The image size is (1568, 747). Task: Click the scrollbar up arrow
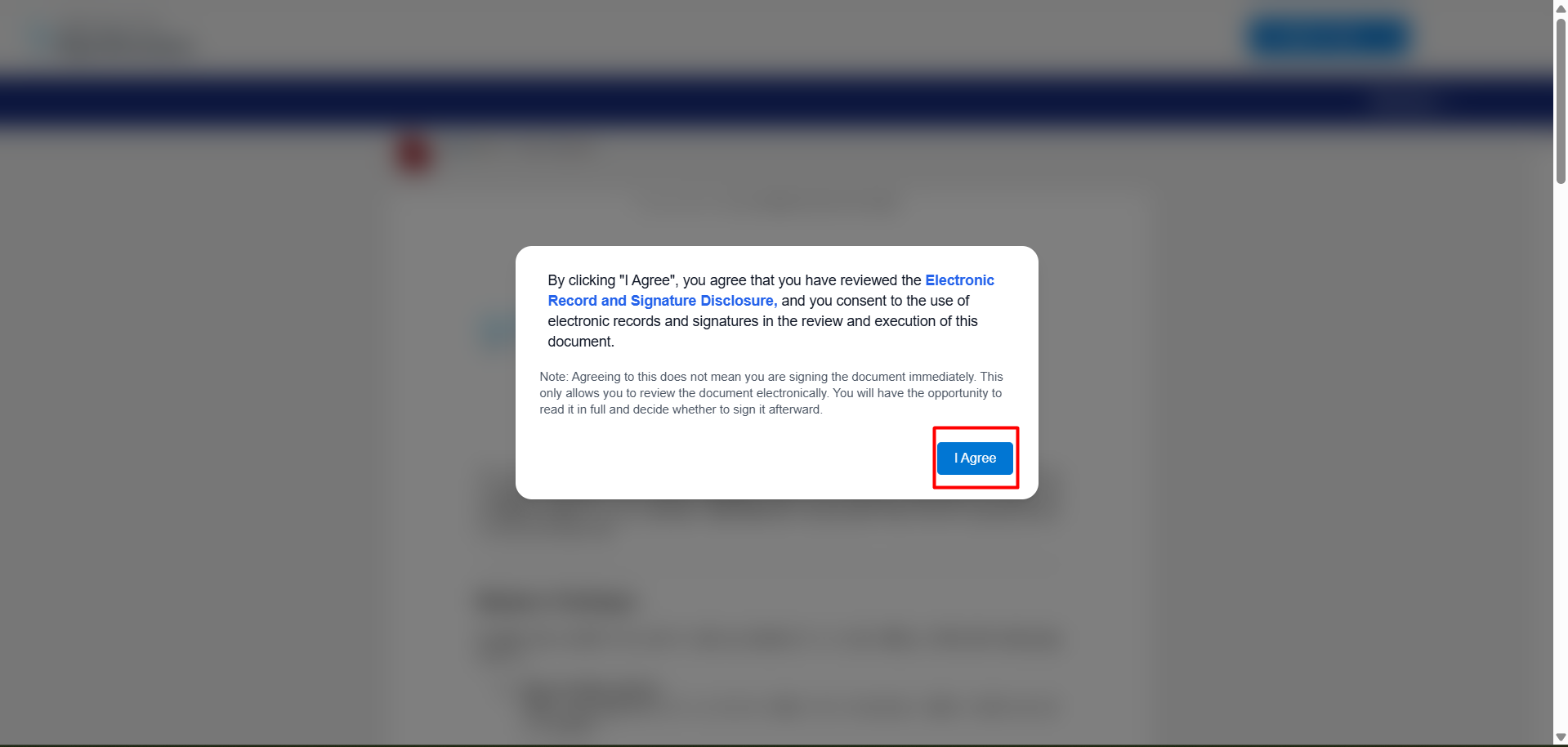(x=1561, y=8)
